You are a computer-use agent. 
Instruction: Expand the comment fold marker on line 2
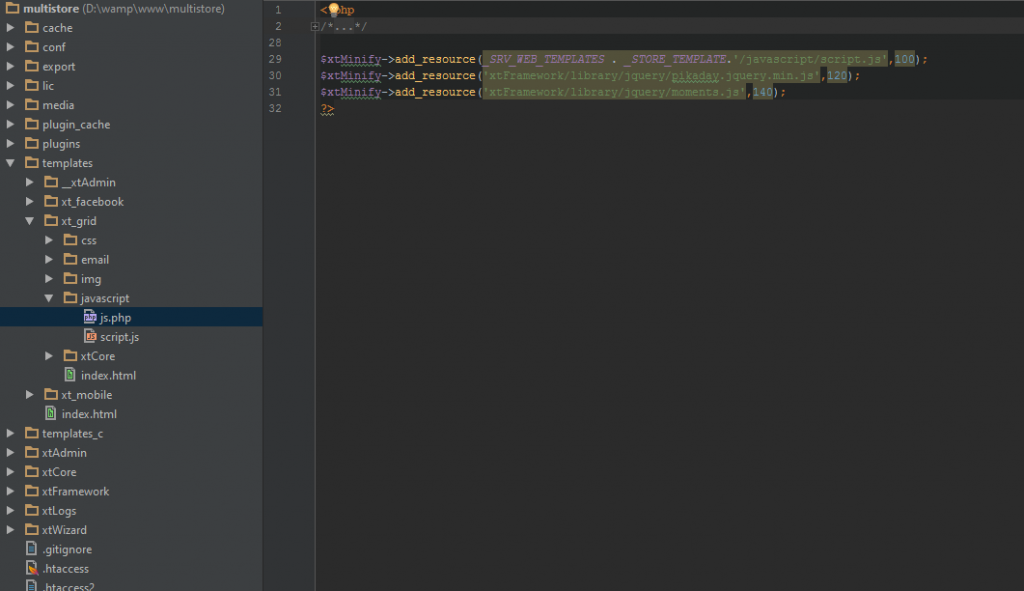pyautogui.click(x=317, y=25)
